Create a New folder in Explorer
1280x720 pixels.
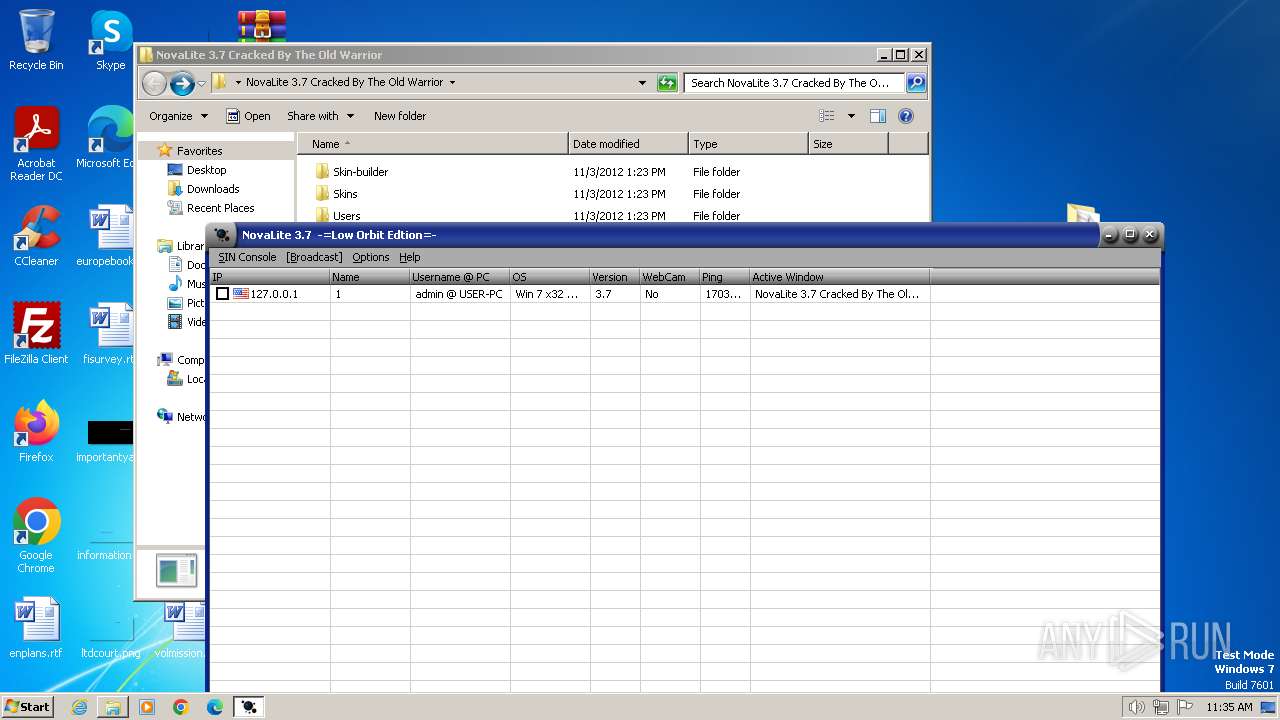tap(400, 116)
